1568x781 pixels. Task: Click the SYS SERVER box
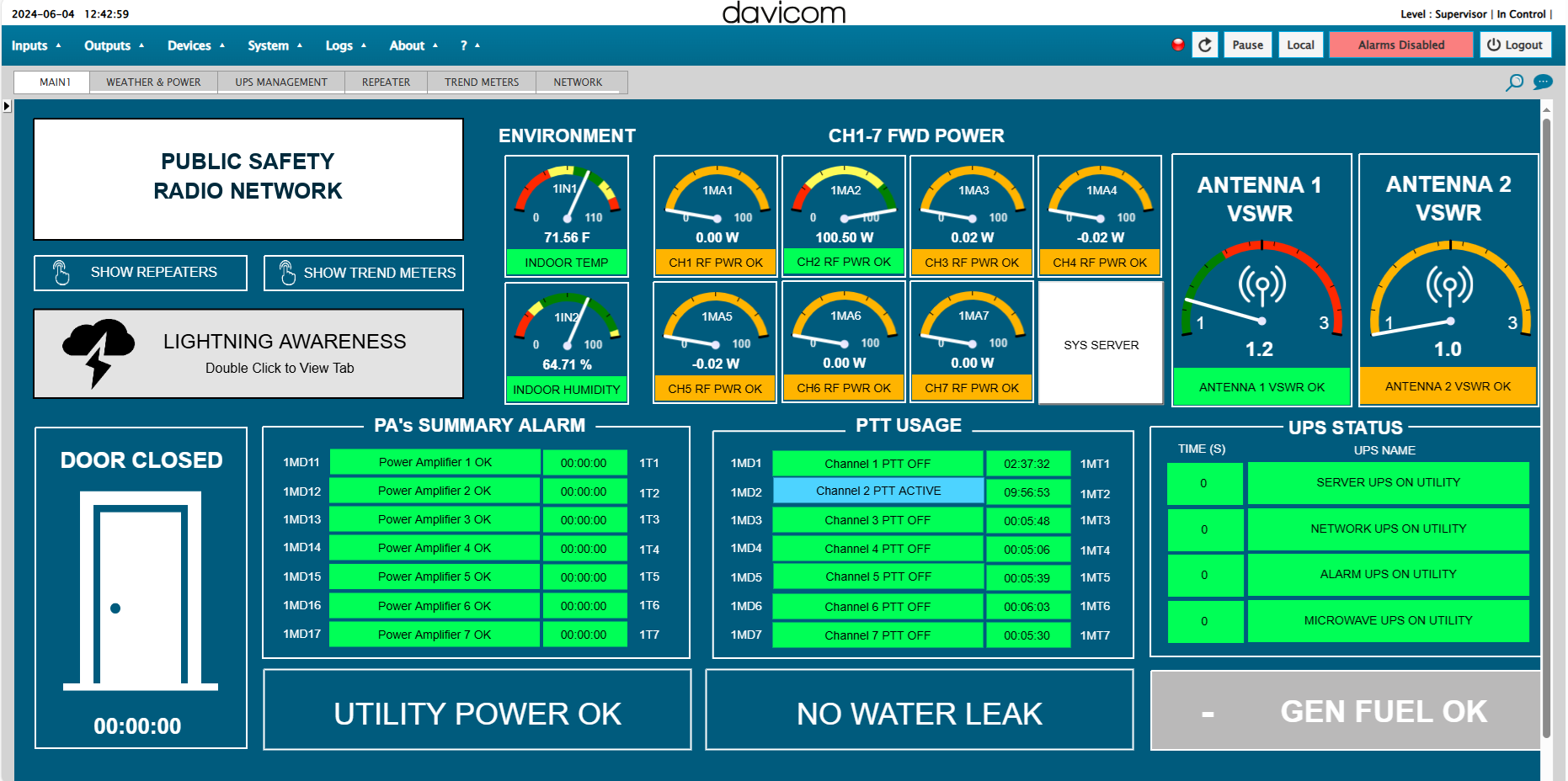[1101, 343]
